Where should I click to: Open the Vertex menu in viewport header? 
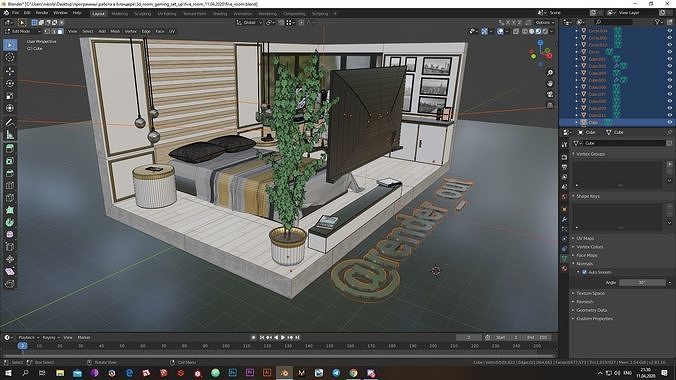click(131, 31)
